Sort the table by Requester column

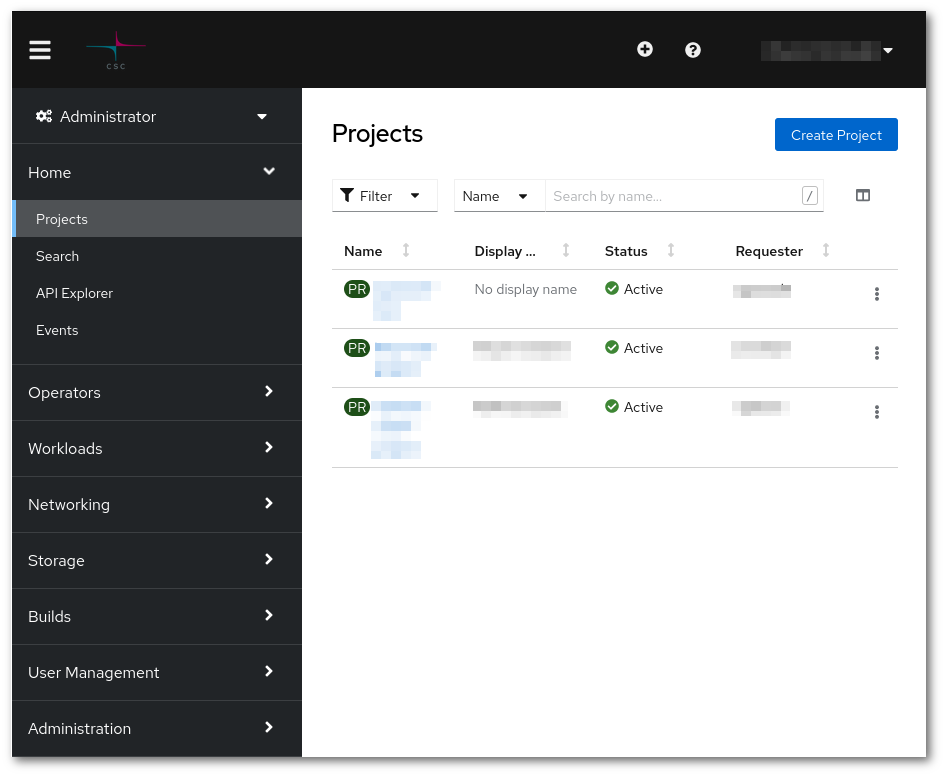tap(782, 251)
